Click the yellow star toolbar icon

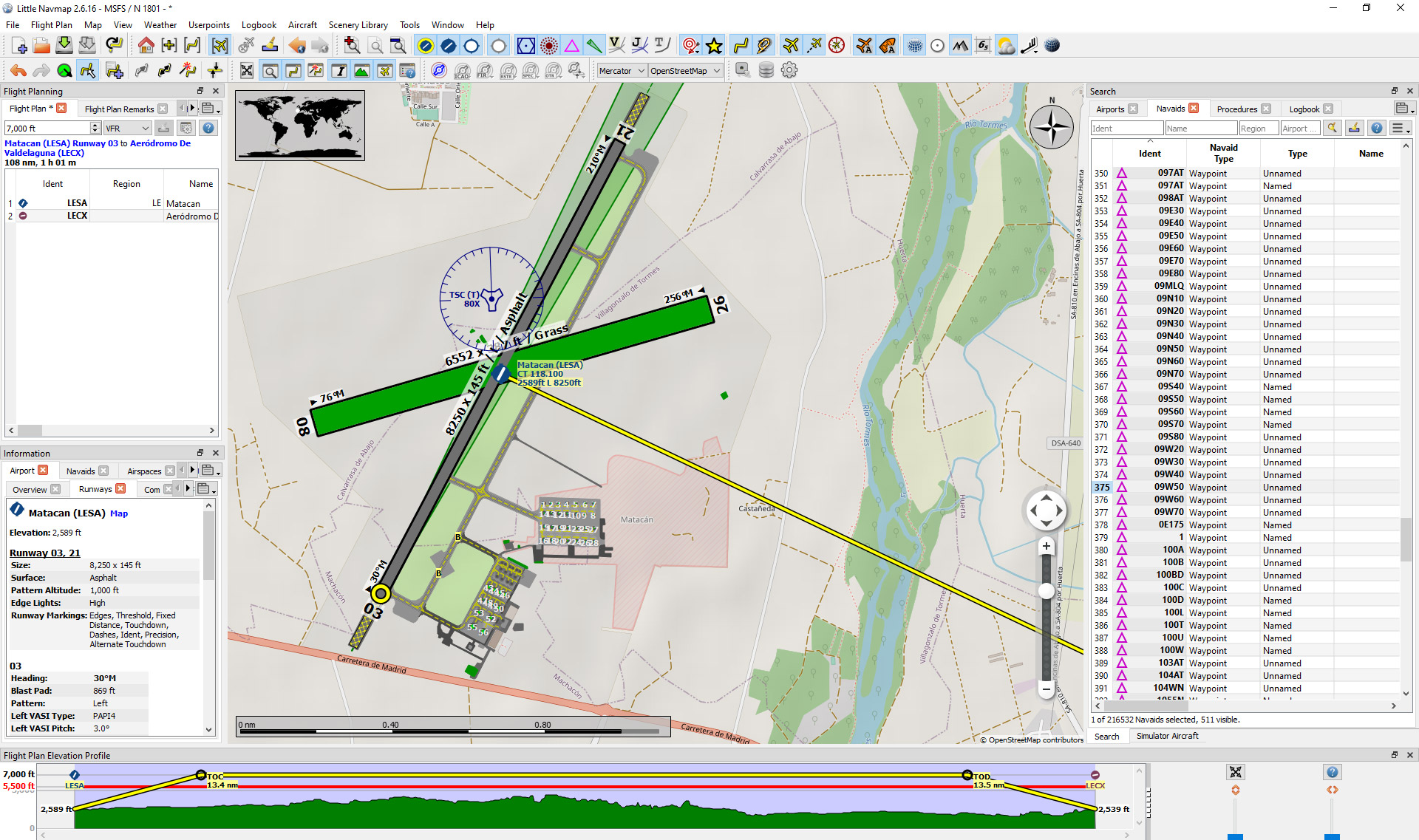click(714, 46)
